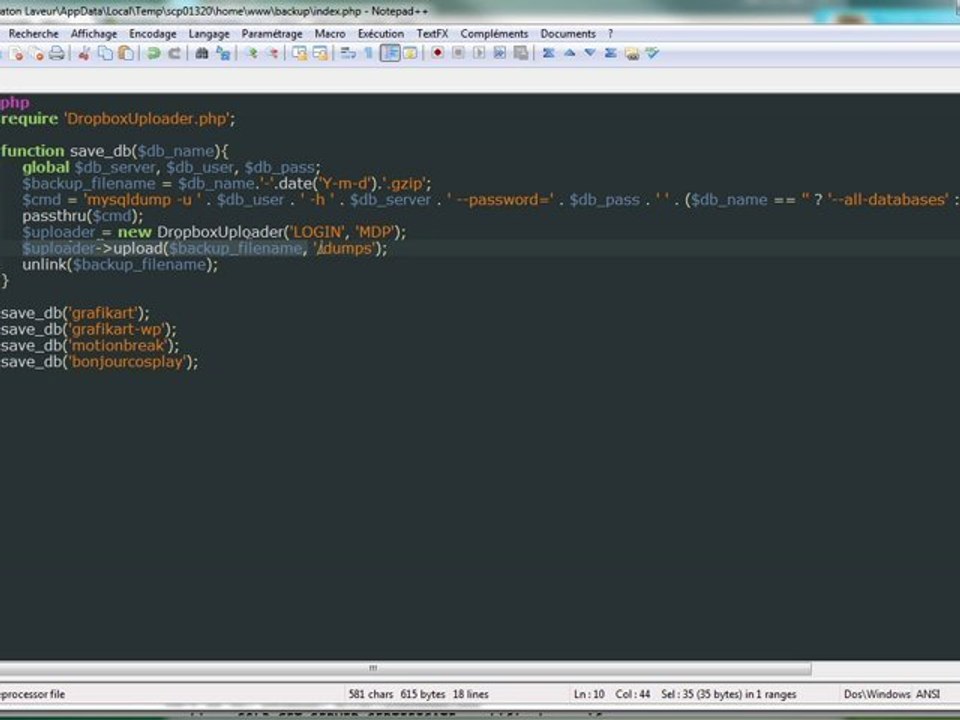Screen dimensions: 960x720
Task: Open the Compléments menu
Action: (494, 34)
